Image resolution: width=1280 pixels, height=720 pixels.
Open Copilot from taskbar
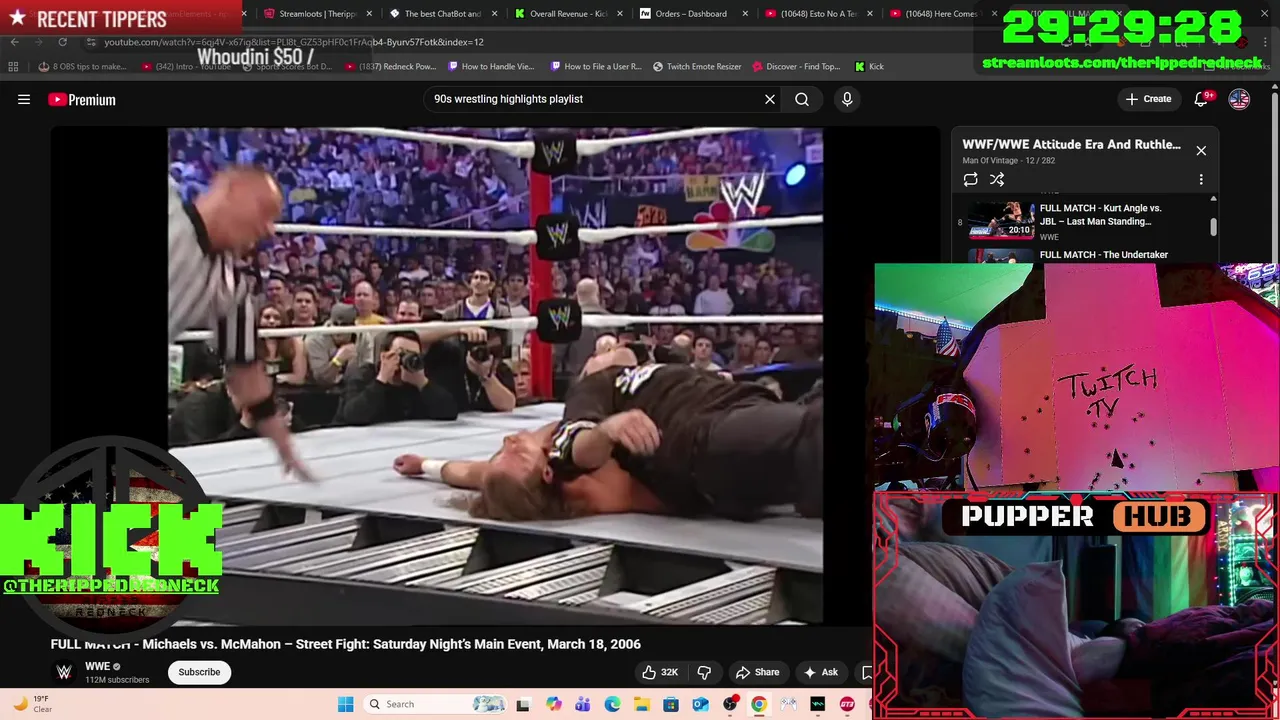553,704
